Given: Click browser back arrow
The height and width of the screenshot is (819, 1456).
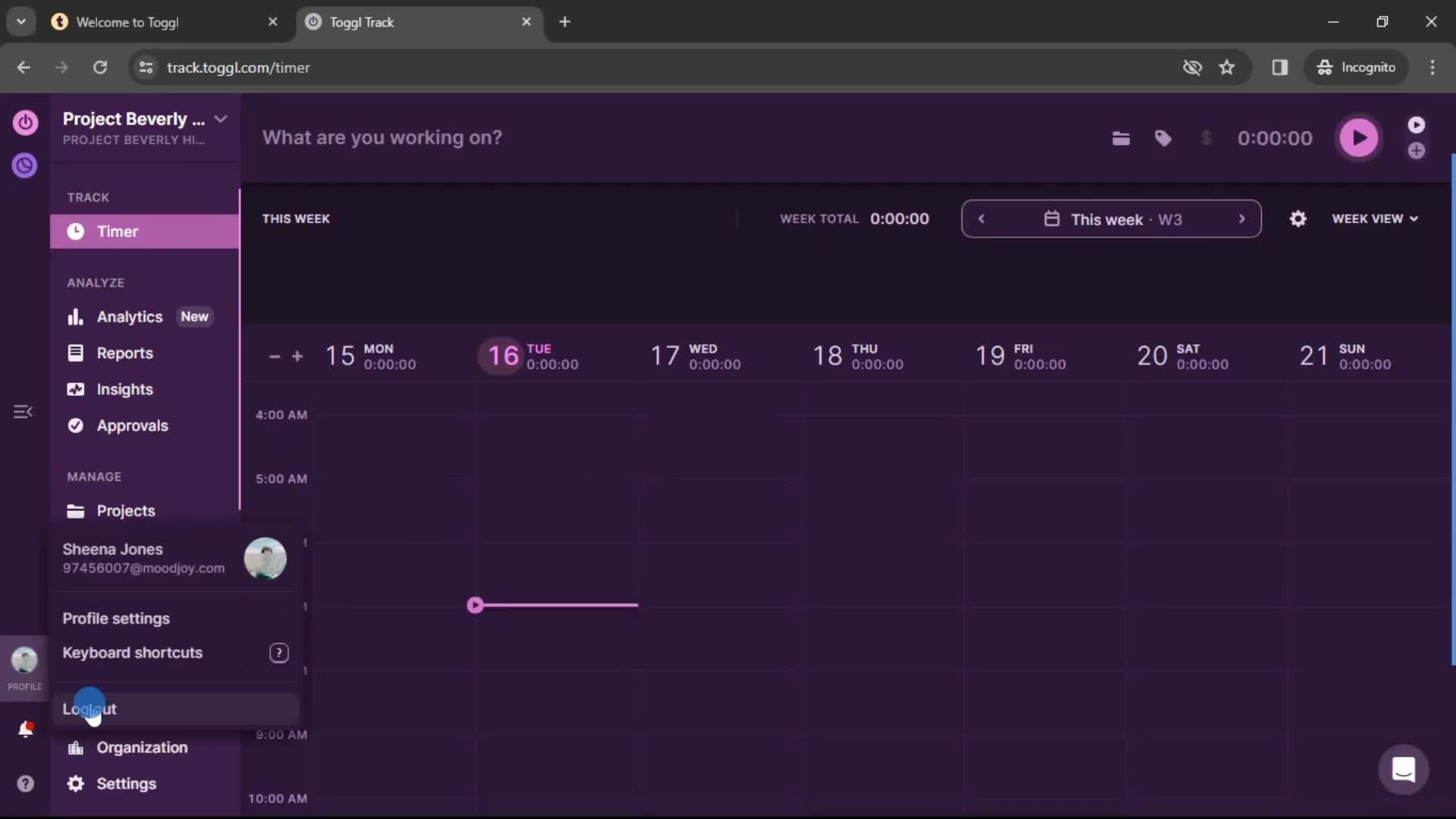Looking at the screenshot, I should pyautogui.click(x=24, y=67).
